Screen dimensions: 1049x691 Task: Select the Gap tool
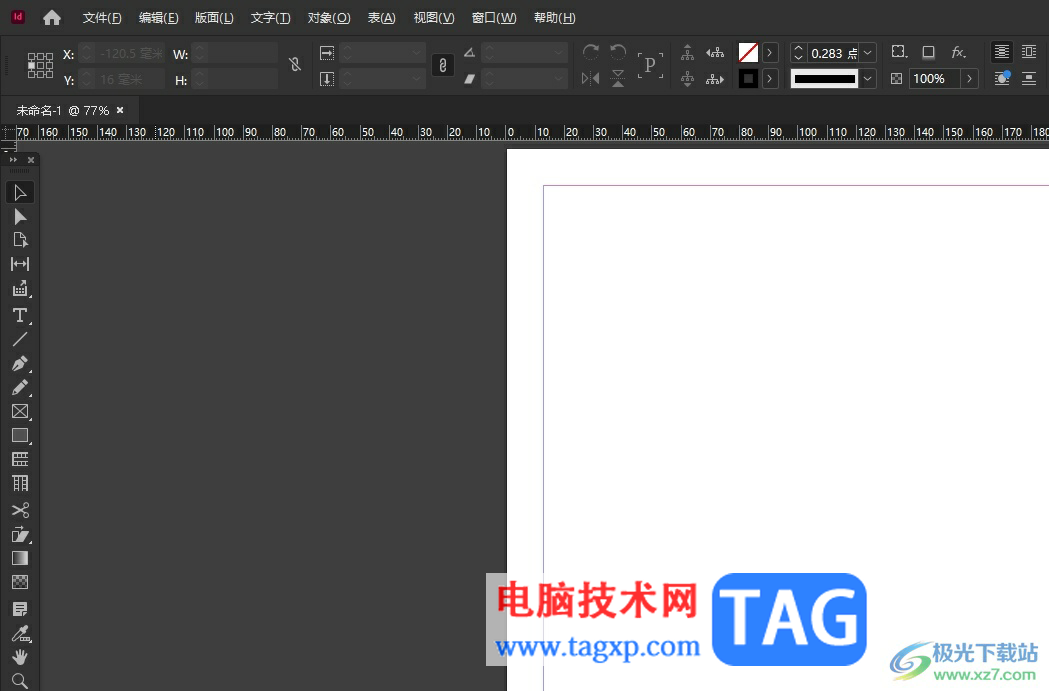(x=20, y=264)
